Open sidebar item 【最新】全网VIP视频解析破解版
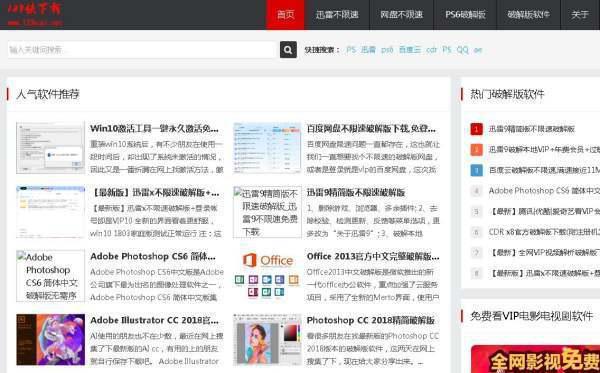This screenshot has width=600, height=373. point(544,252)
